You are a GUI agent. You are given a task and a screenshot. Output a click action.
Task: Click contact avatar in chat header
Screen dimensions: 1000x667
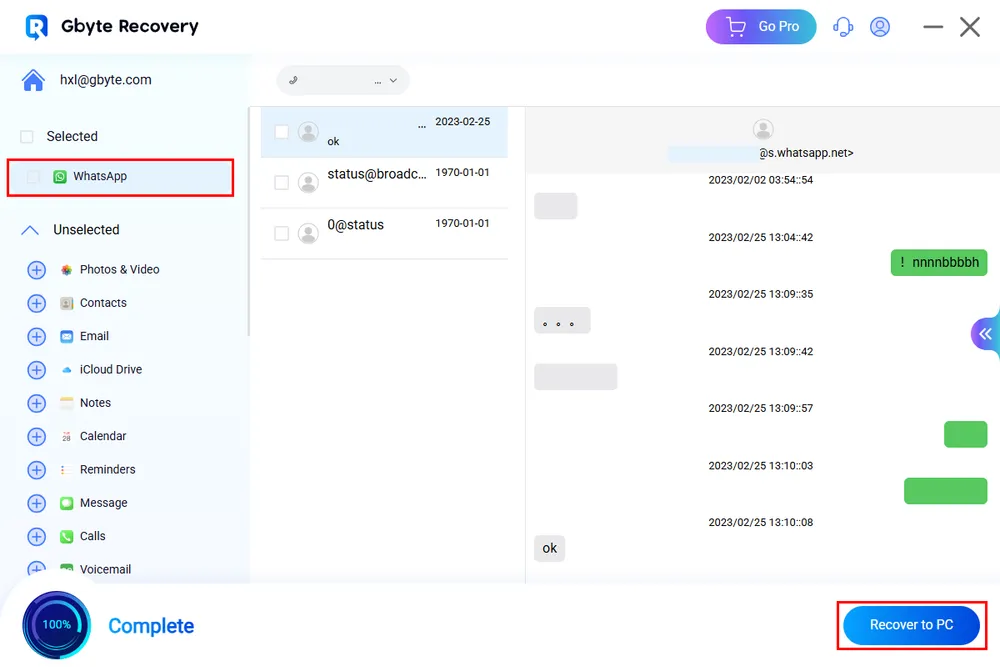pos(763,129)
